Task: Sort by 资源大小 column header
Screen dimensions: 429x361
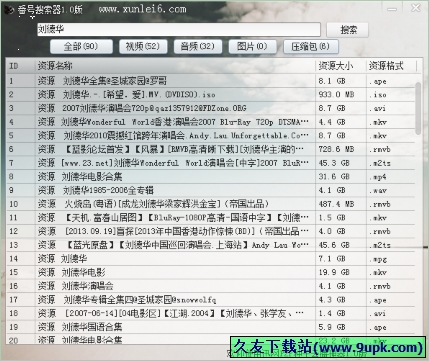Action: coord(340,66)
